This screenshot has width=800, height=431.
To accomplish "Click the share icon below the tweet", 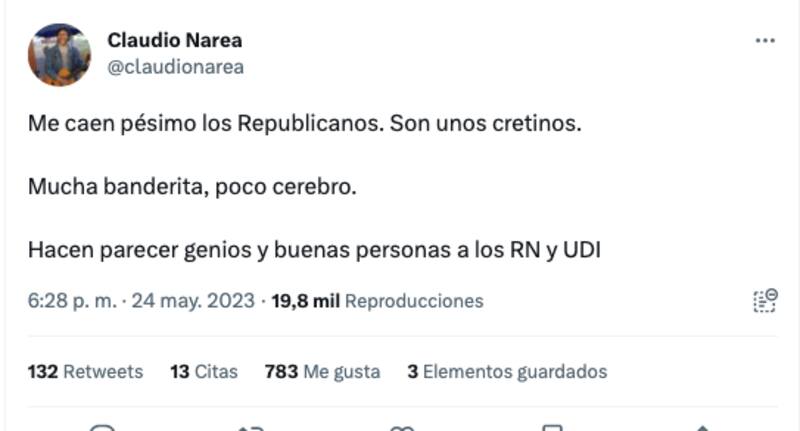I will 702,428.
